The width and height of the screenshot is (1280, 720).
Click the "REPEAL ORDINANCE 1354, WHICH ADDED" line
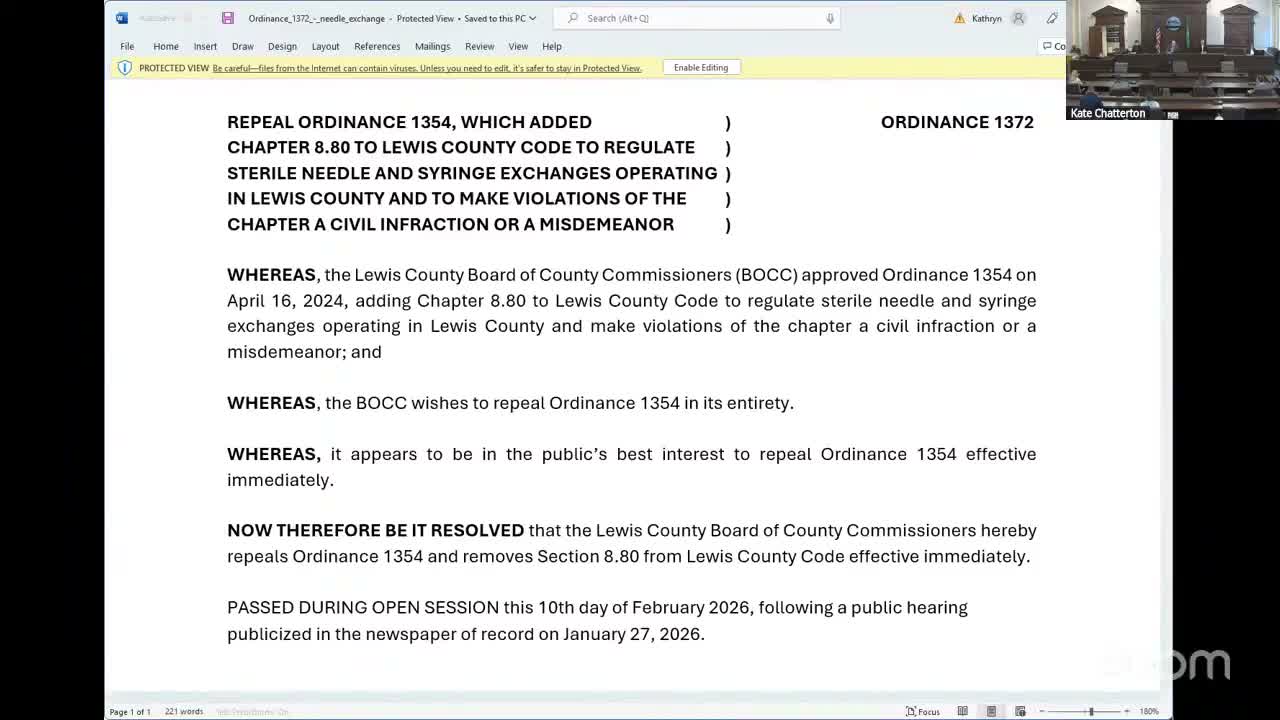tap(410, 122)
